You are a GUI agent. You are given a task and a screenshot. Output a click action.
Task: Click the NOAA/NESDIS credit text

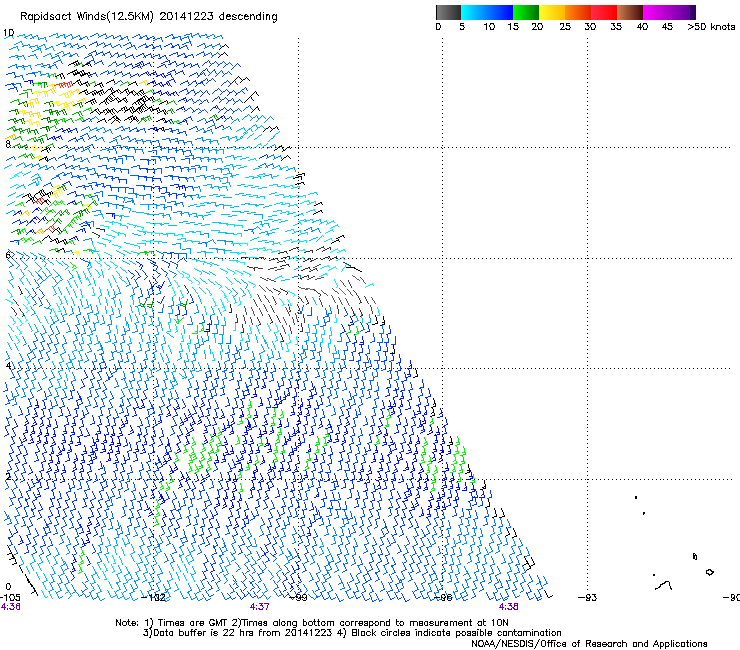[589, 643]
